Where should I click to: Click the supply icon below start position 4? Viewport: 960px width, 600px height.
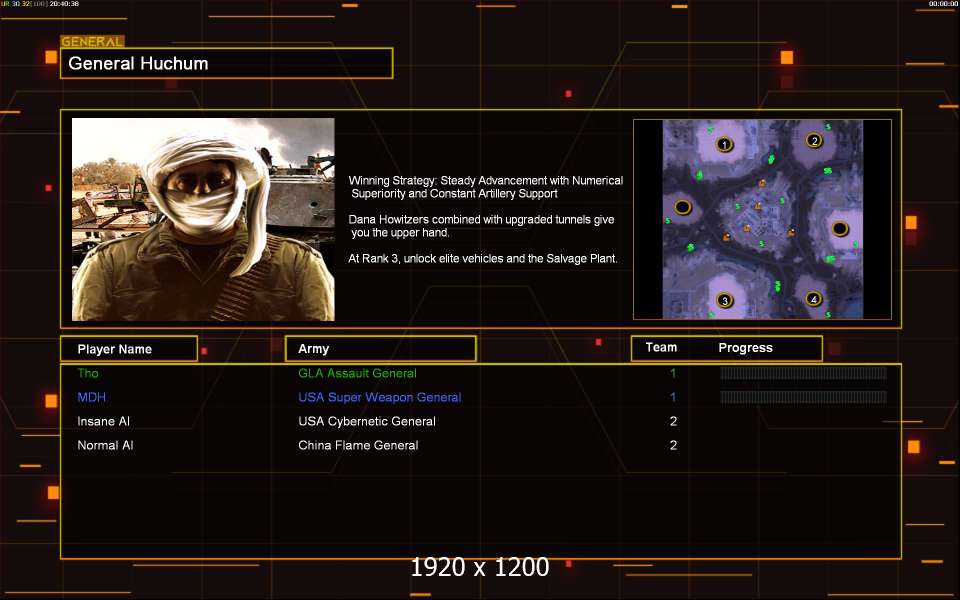pyautogui.click(x=828, y=315)
